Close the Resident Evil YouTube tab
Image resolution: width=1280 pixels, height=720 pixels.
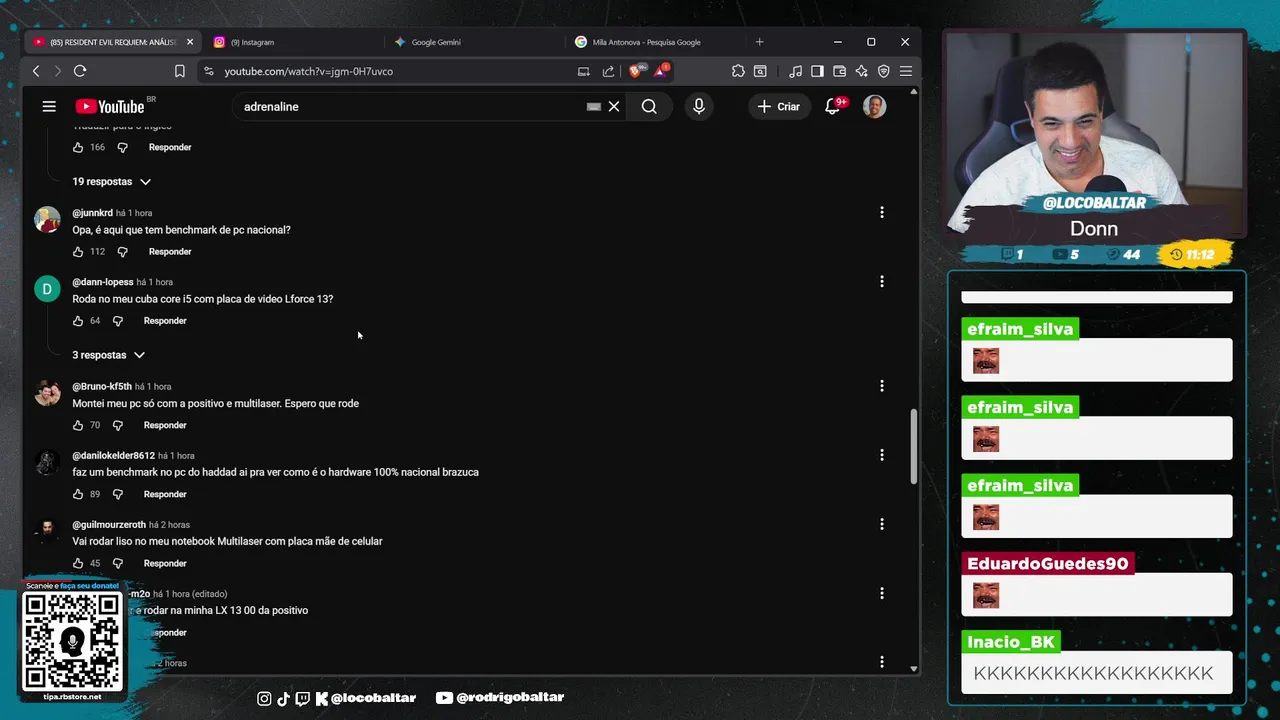click(190, 42)
